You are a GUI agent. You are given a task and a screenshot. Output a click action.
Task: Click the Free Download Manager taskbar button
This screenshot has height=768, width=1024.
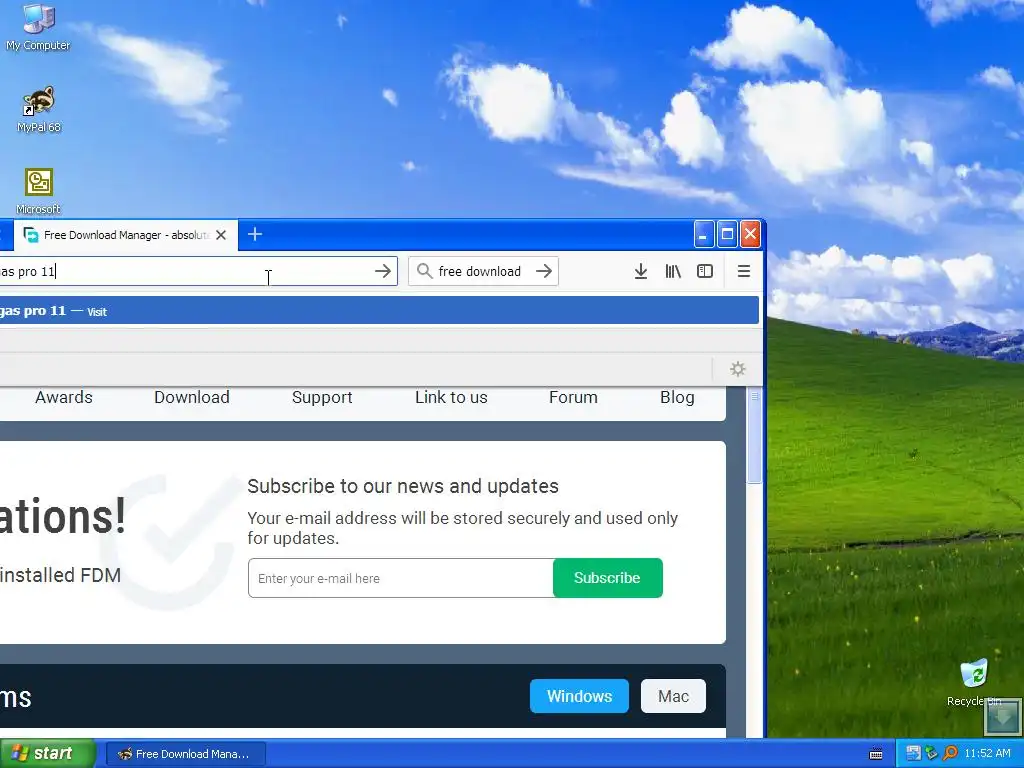pos(185,754)
